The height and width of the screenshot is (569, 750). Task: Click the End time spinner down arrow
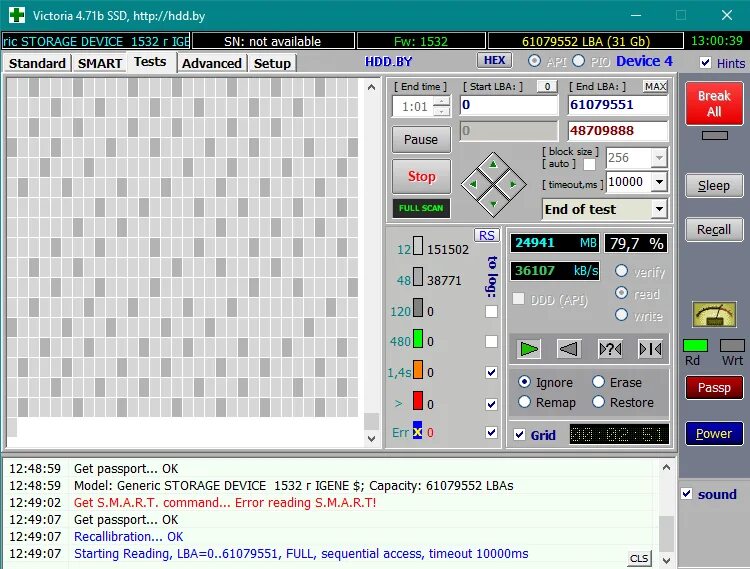click(x=441, y=111)
